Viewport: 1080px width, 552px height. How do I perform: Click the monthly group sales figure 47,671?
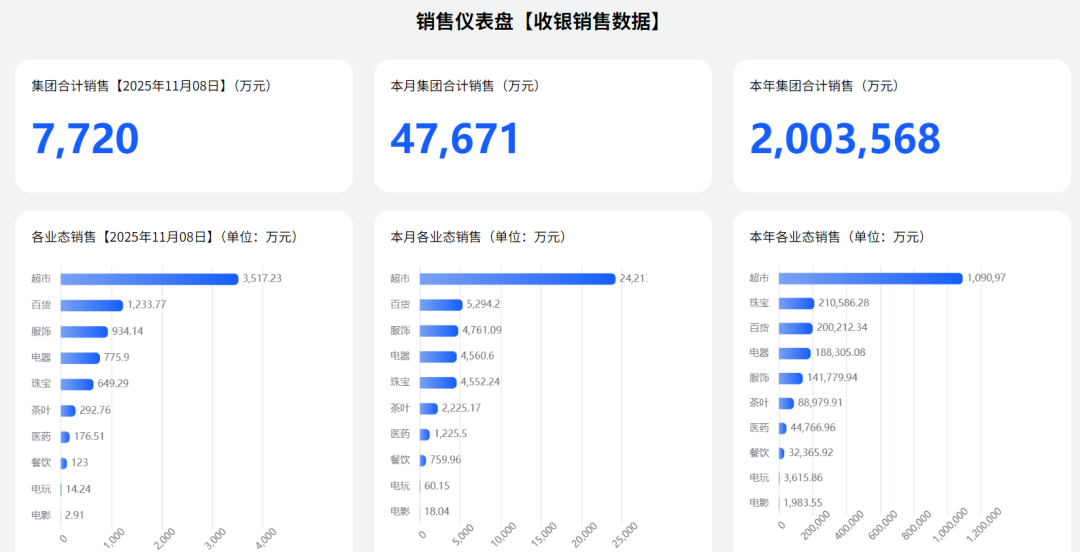click(x=455, y=139)
